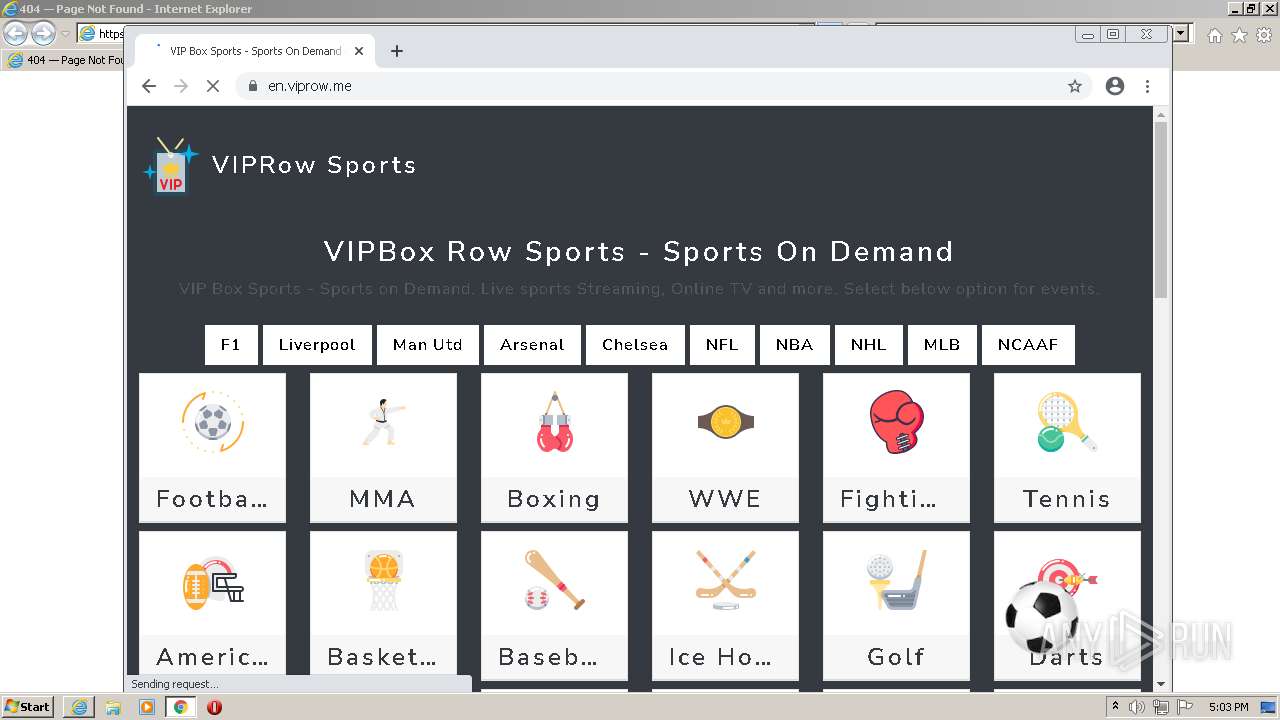Open the Tennis racket card
The width and height of the screenshot is (1280, 720).
tap(1067, 447)
